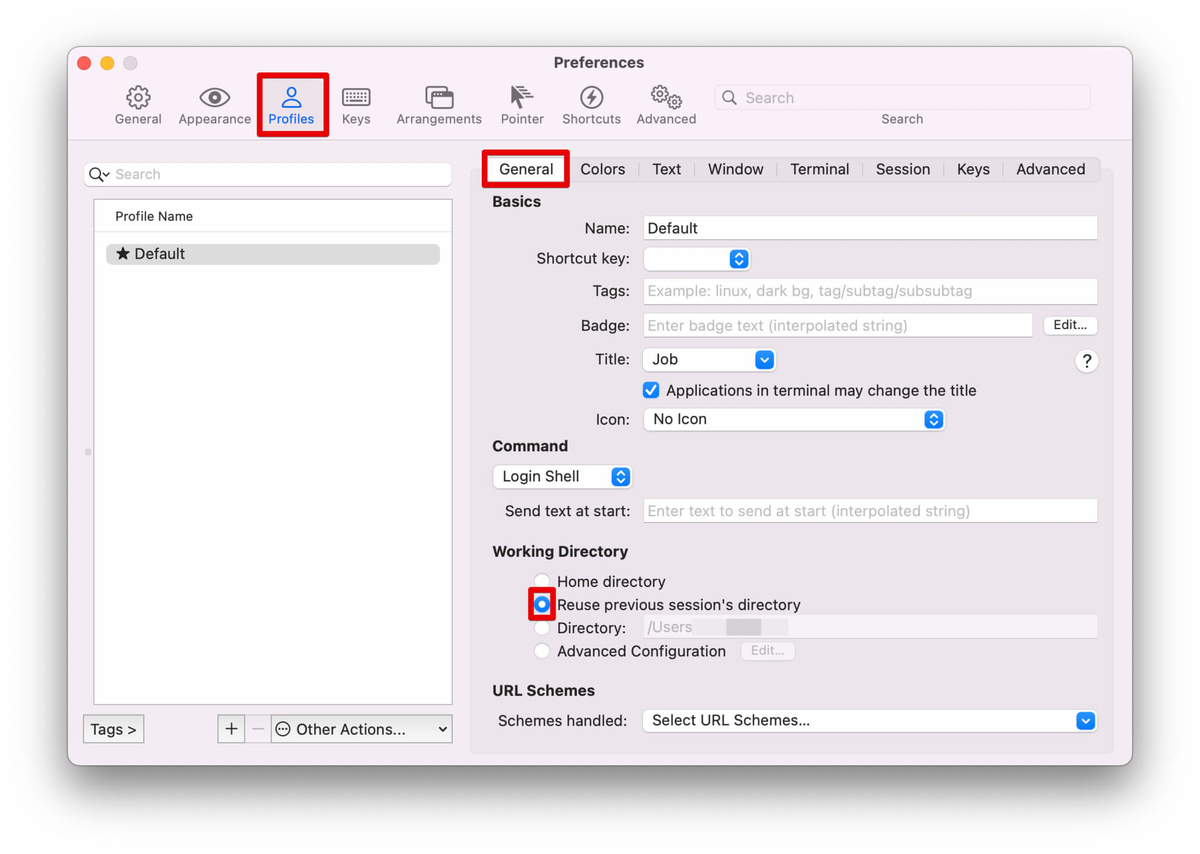Image resolution: width=1200 pixels, height=854 pixels.
Task: Open the General preferences gear icon
Action: tap(138, 98)
